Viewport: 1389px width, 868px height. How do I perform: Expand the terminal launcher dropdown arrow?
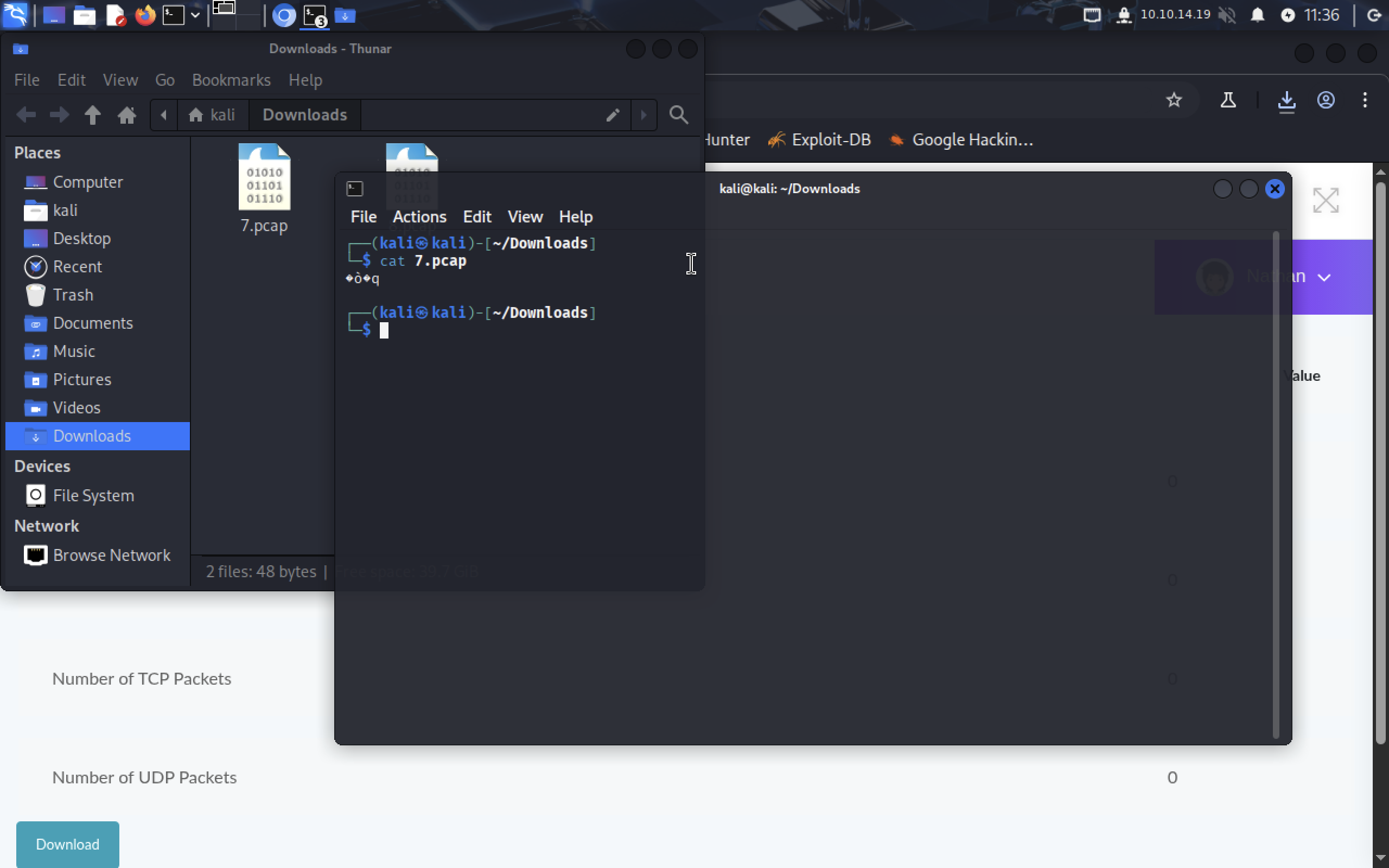click(195, 15)
